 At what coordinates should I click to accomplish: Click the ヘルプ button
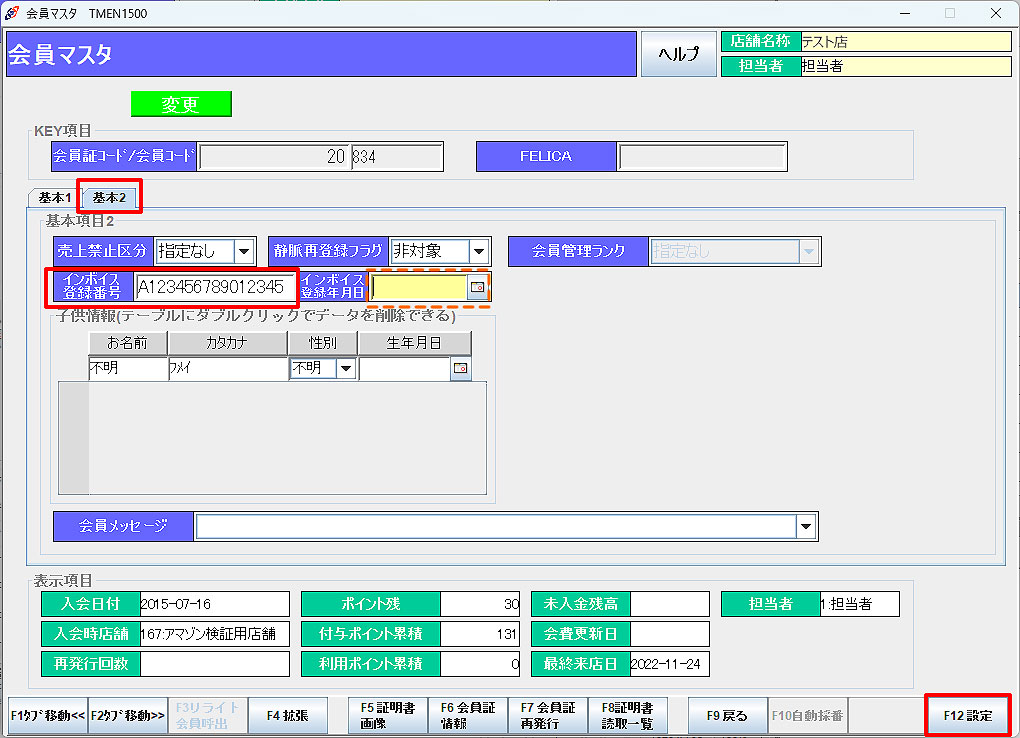pos(678,55)
